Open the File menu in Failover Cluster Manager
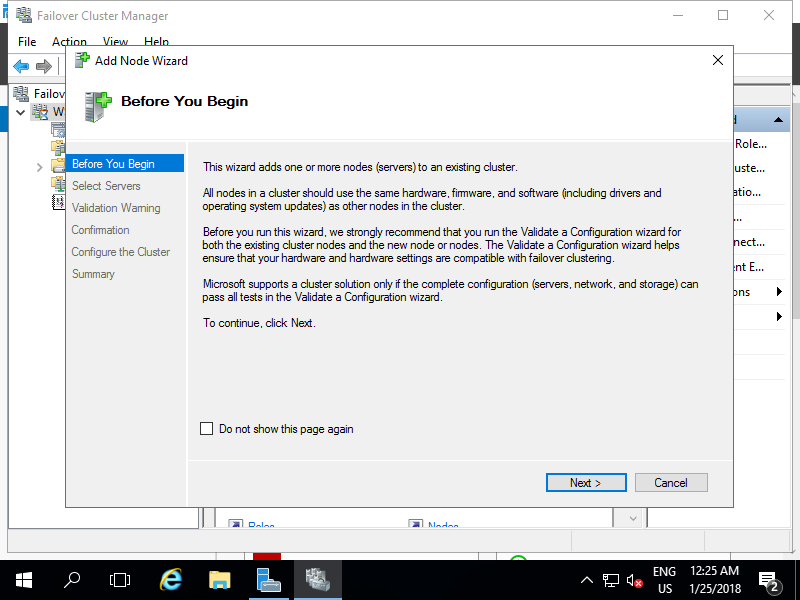Screen dimensions: 800x600 27,41
